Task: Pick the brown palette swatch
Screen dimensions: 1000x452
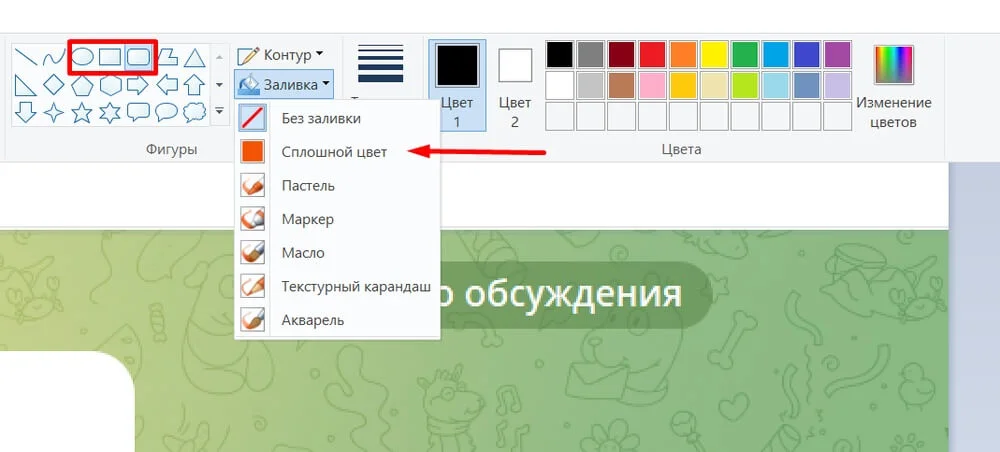Action: click(x=622, y=85)
